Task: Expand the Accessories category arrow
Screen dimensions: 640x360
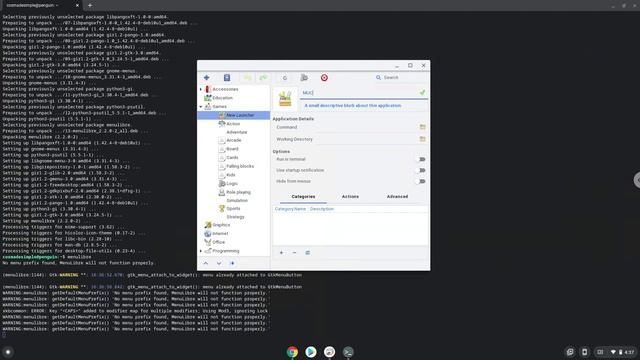Action: (x=200, y=89)
